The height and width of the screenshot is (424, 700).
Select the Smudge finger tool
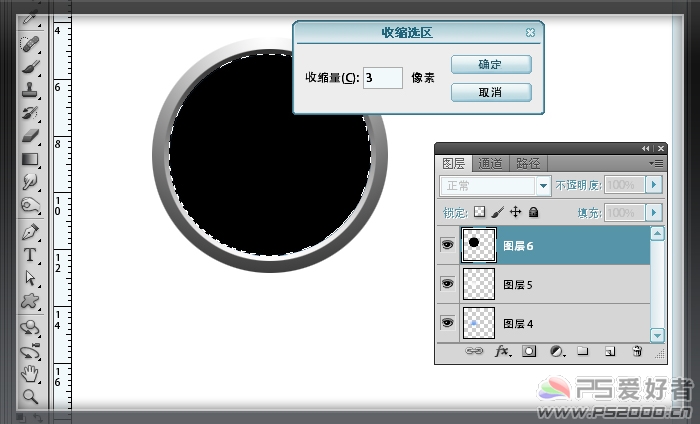pos(30,182)
